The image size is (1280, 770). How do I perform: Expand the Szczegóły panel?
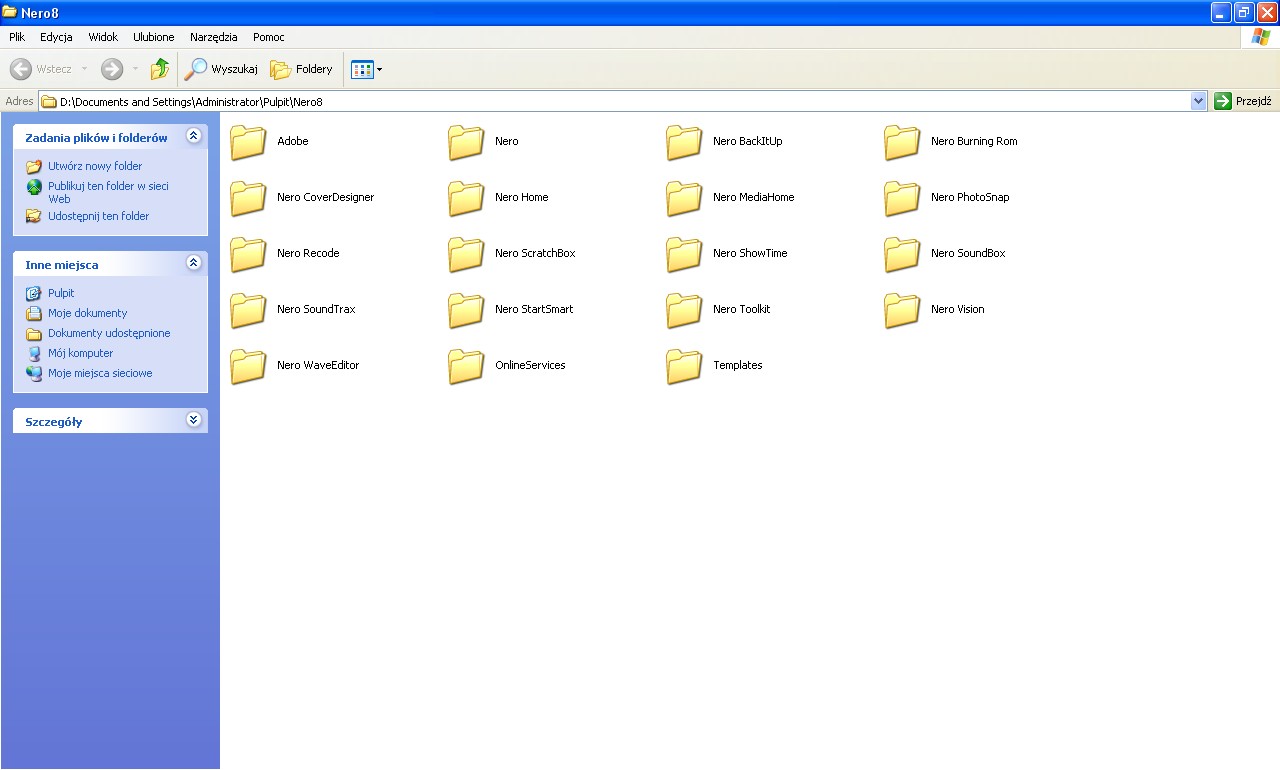(x=193, y=420)
